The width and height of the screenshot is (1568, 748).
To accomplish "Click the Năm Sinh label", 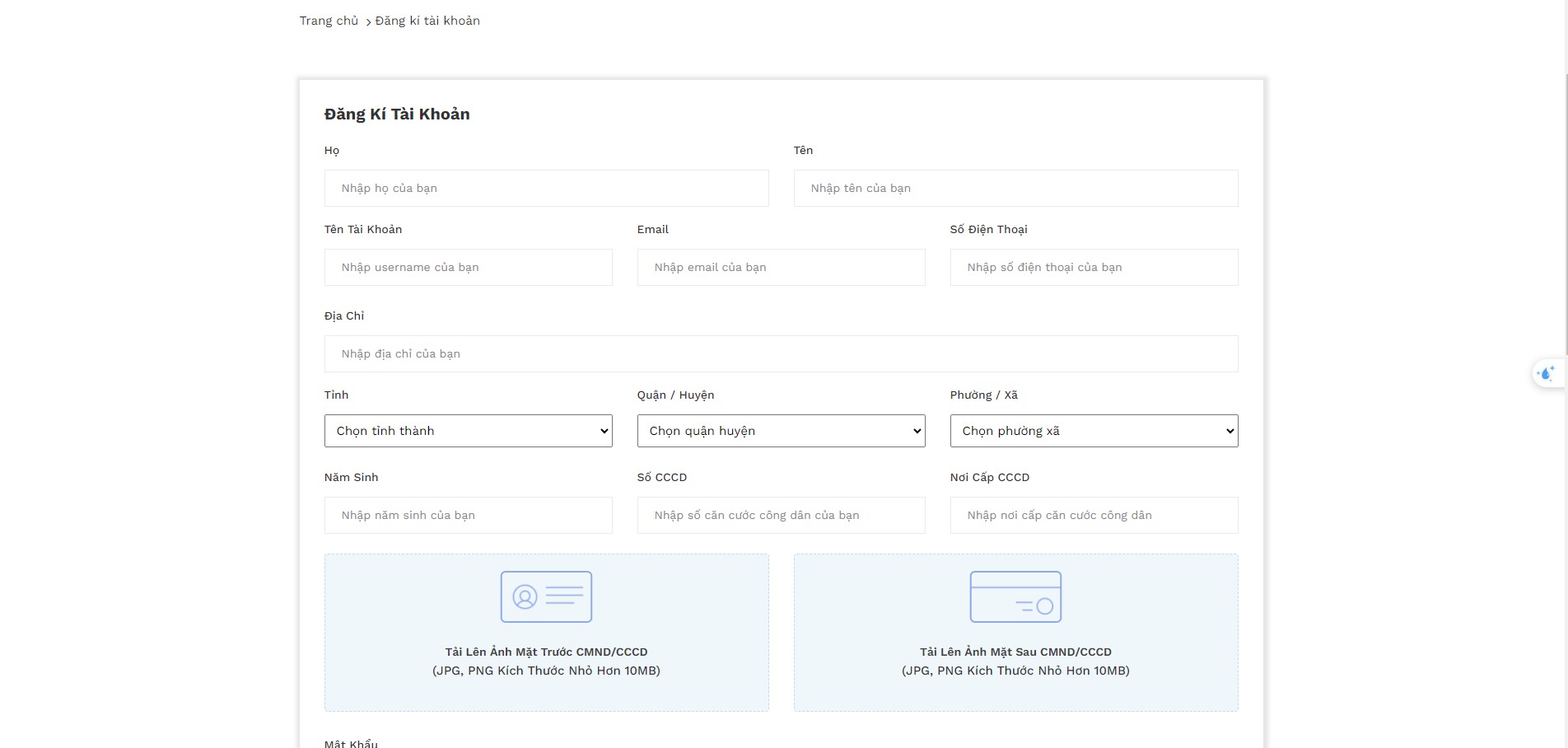I will pyautogui.click(x=351, y=477).
